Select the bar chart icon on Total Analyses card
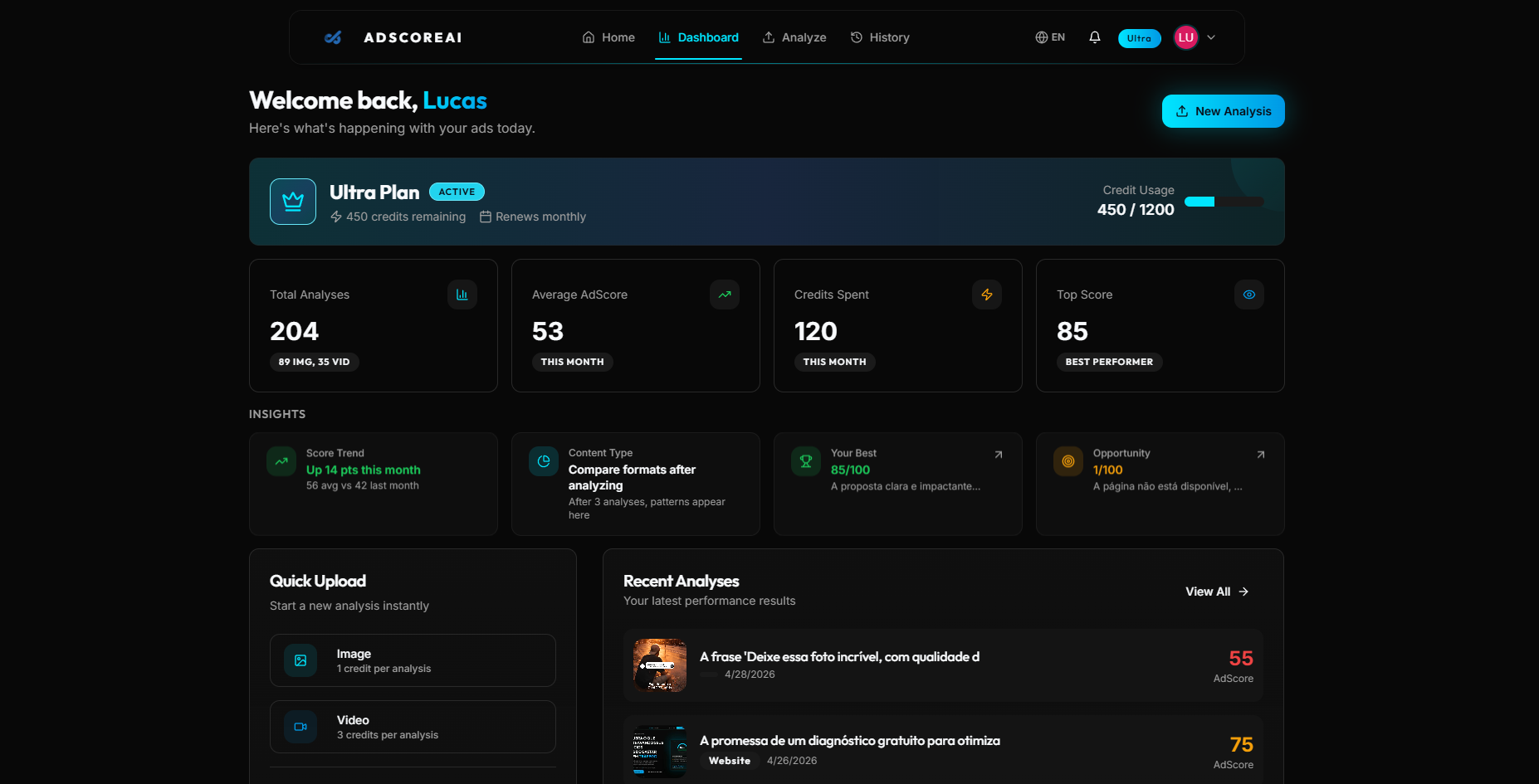Screen dimensions: 1539x784 click(462, 294)
